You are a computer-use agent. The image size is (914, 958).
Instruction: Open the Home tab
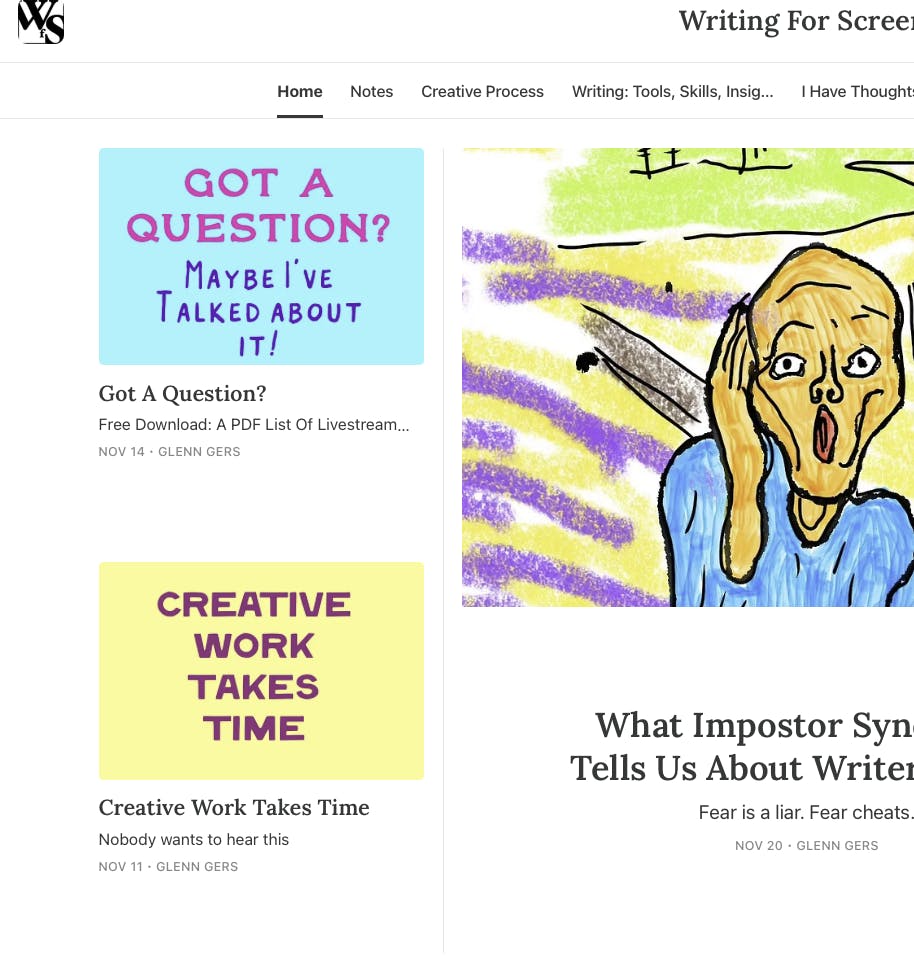click(299, 92)
